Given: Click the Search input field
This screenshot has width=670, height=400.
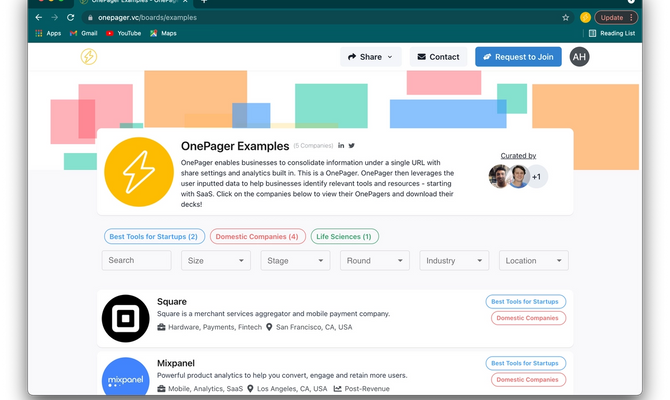Looking at the screenshot, I should 137,260.
